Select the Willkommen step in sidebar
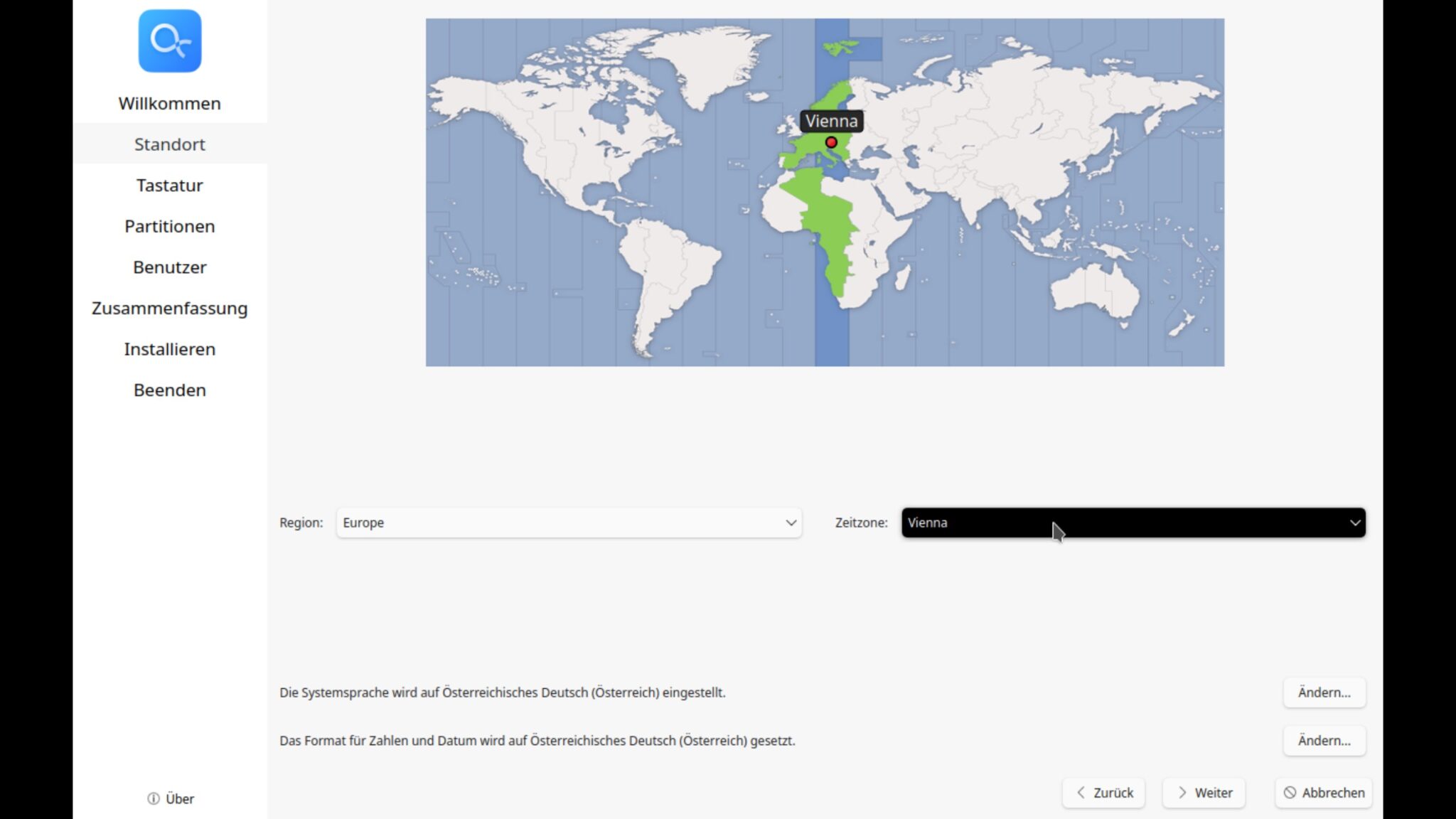1456x819 pixels. click(169, 103)
